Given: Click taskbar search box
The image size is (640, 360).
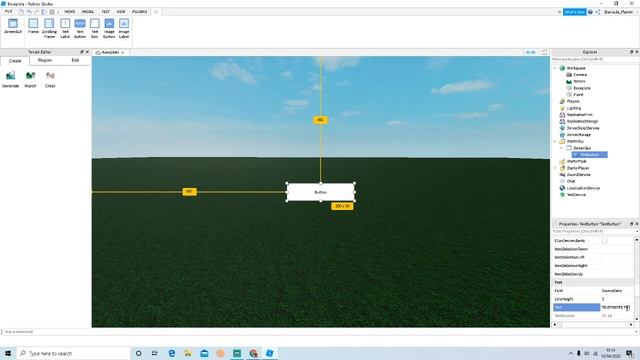Looking at the screenshot, I should pyautogui.click(x=74, y=353).
